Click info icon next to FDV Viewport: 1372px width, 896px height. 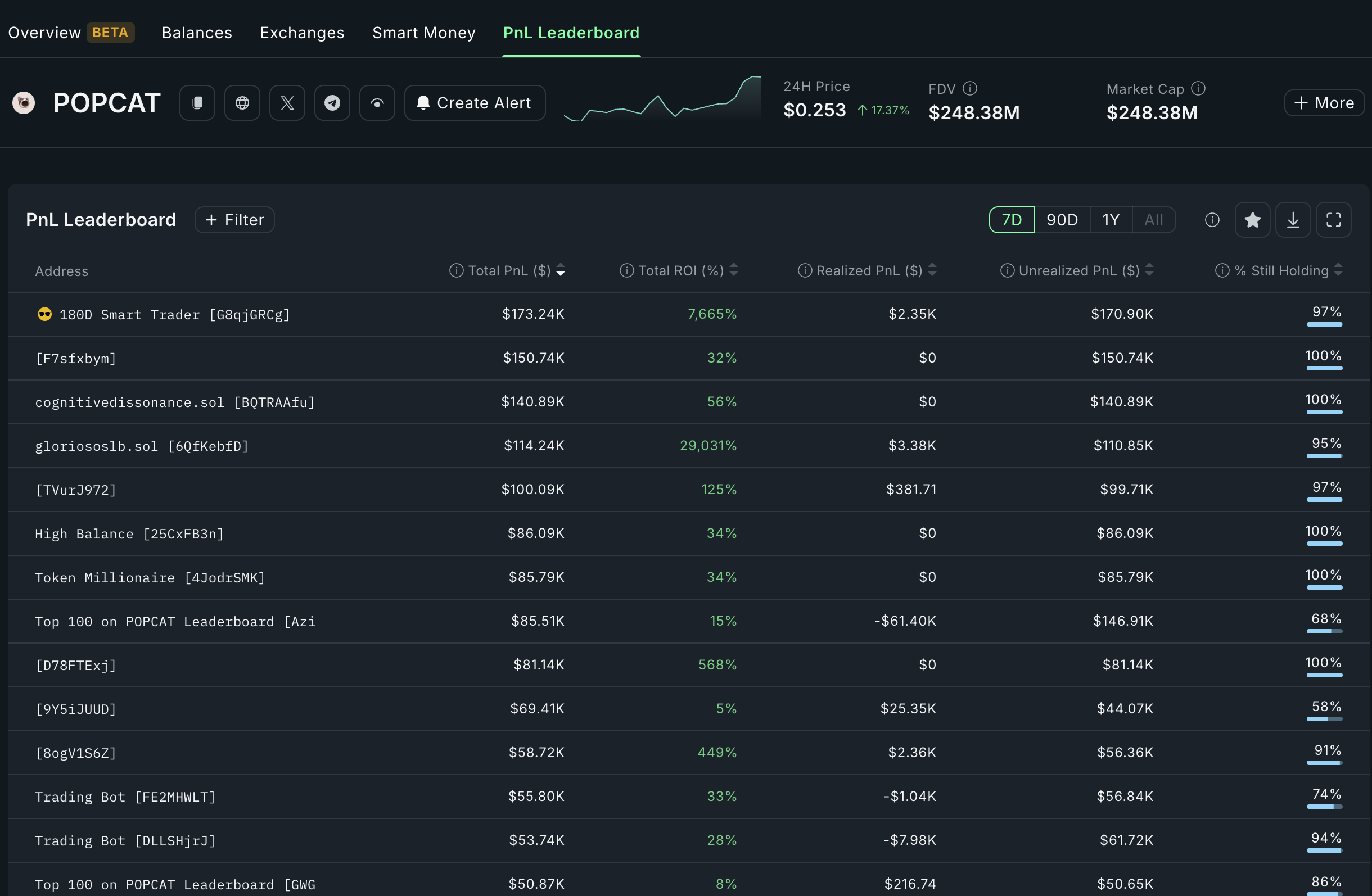tap(970, 88)
